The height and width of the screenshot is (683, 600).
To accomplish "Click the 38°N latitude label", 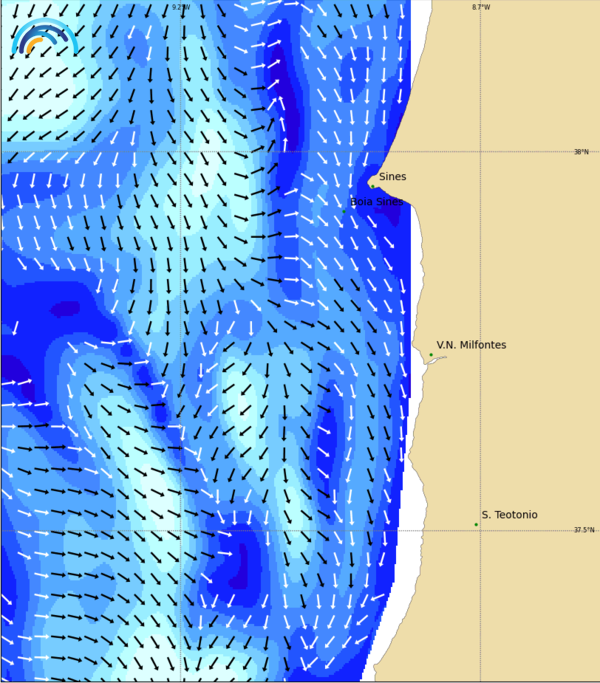I will coord(581,152).
